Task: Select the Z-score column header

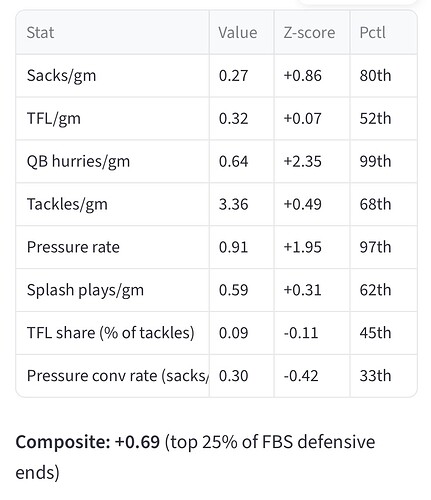Action: tap(312, 32)
